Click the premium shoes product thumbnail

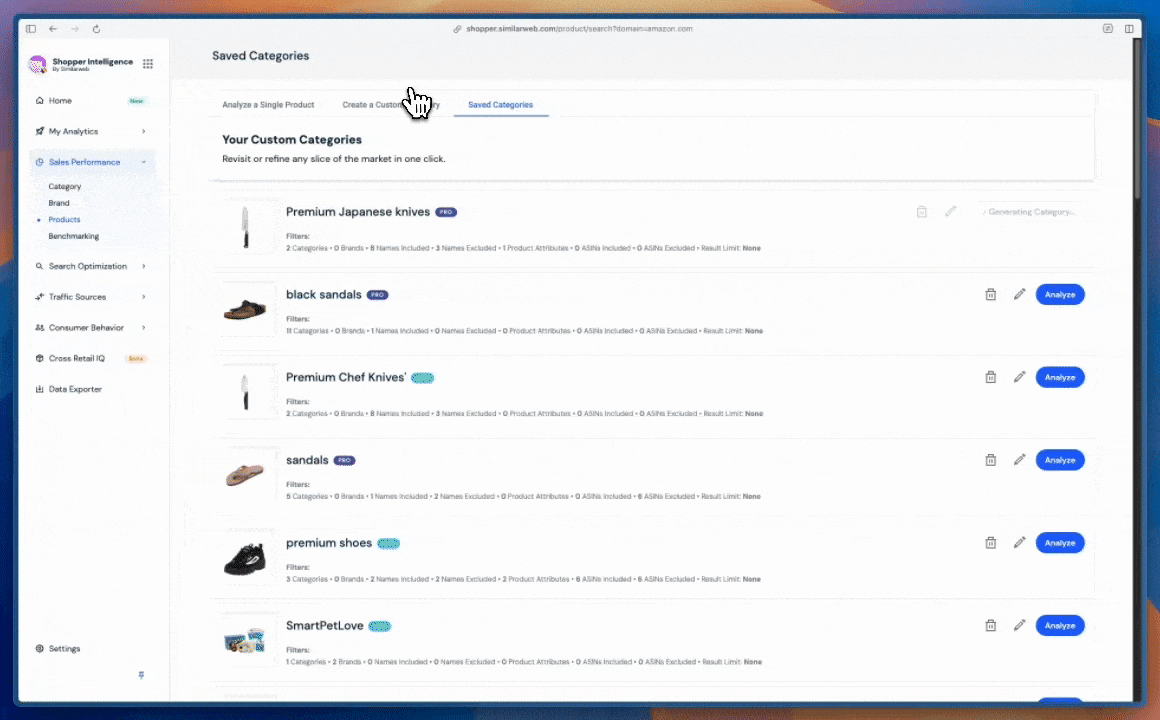[245, 558]
